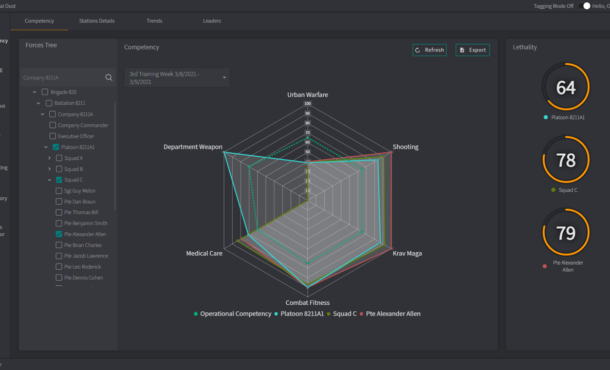Check the Pte Thomas Bill checkbox
This screenshot has height=370, width=610.
pos(59,212)
